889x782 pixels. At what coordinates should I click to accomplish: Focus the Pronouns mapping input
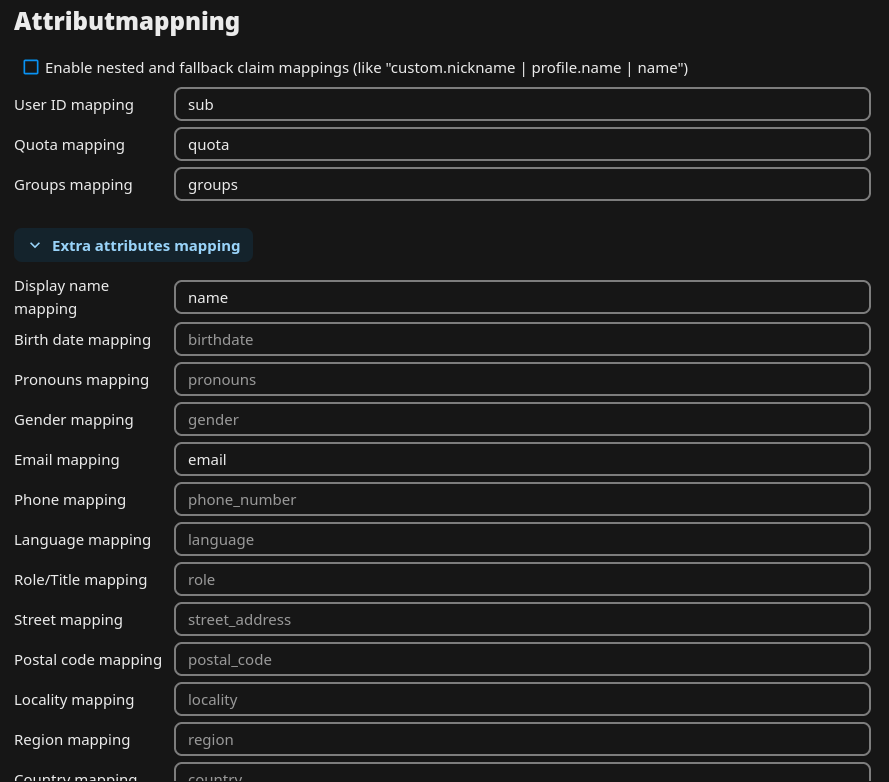pos(522,379)
